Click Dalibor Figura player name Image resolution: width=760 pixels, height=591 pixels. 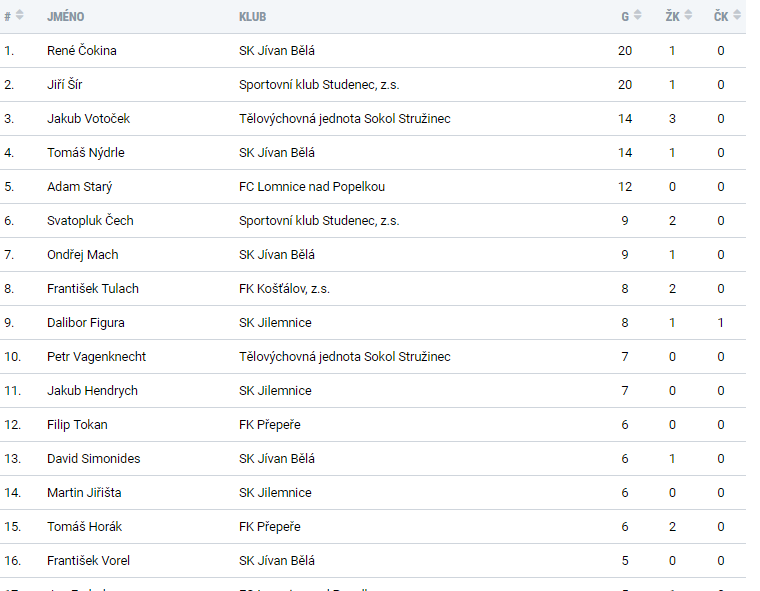(86, 323)
